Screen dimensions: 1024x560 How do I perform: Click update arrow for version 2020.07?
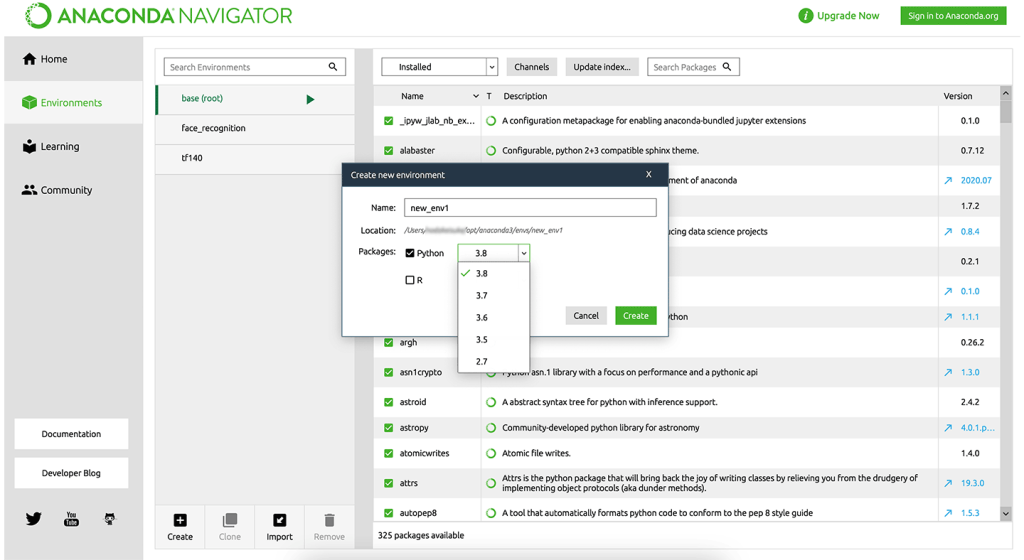pyautogui.click(x=948, y=181)
